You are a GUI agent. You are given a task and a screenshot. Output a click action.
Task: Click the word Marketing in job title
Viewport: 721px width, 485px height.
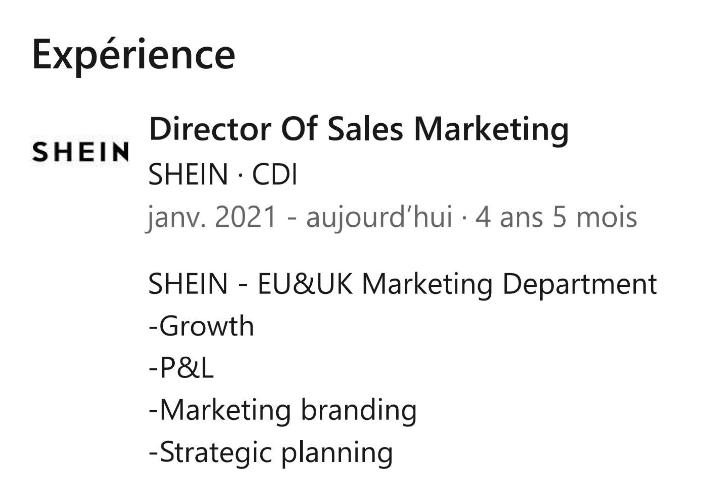coord(492,129)
